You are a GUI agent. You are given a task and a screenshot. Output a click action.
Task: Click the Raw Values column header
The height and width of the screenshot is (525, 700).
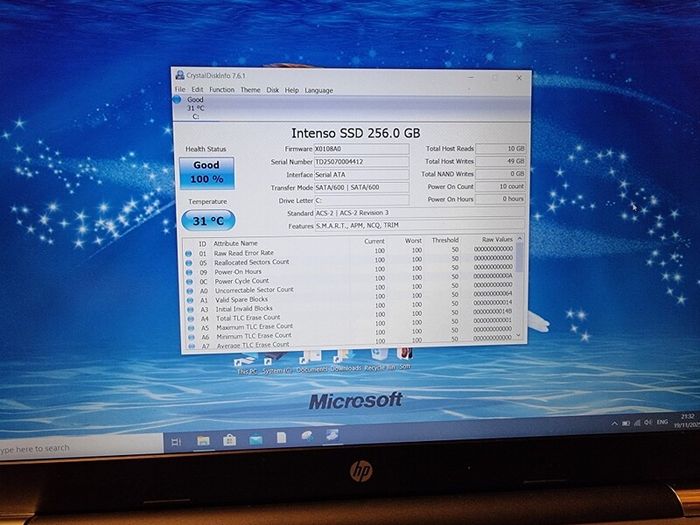[x=497, y=240]
